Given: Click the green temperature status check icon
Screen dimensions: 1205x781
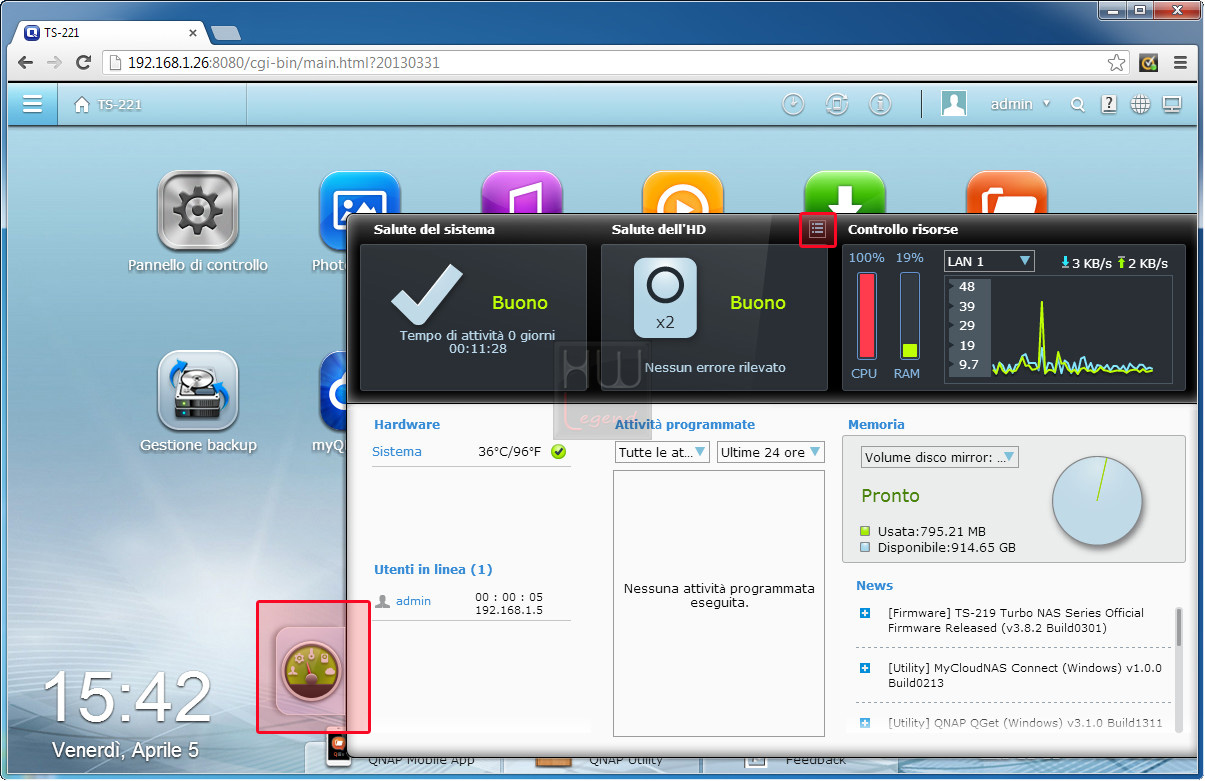Looking at the screenshot, I should tap(559, 452).
